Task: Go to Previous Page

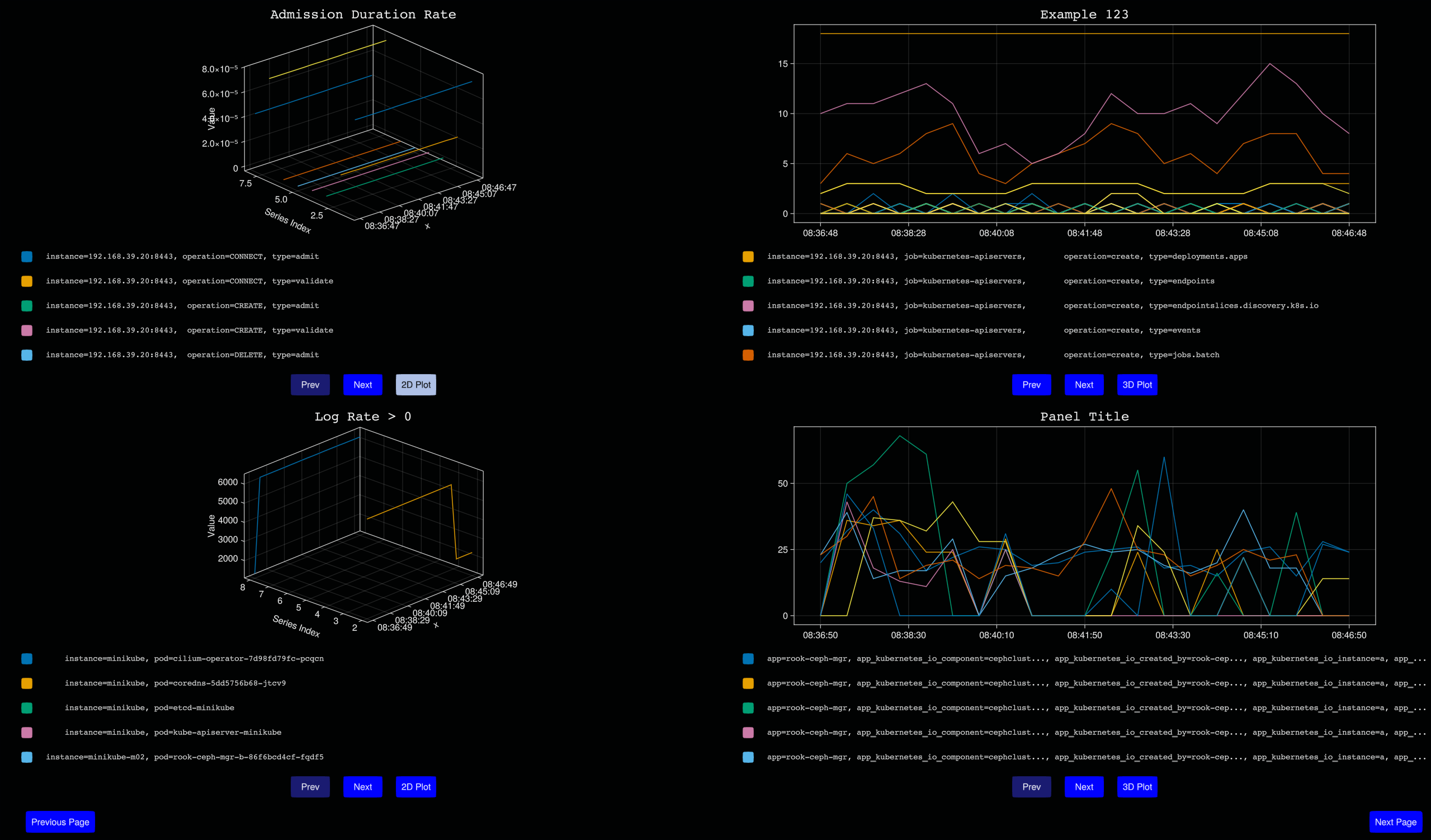Action: 60,822
